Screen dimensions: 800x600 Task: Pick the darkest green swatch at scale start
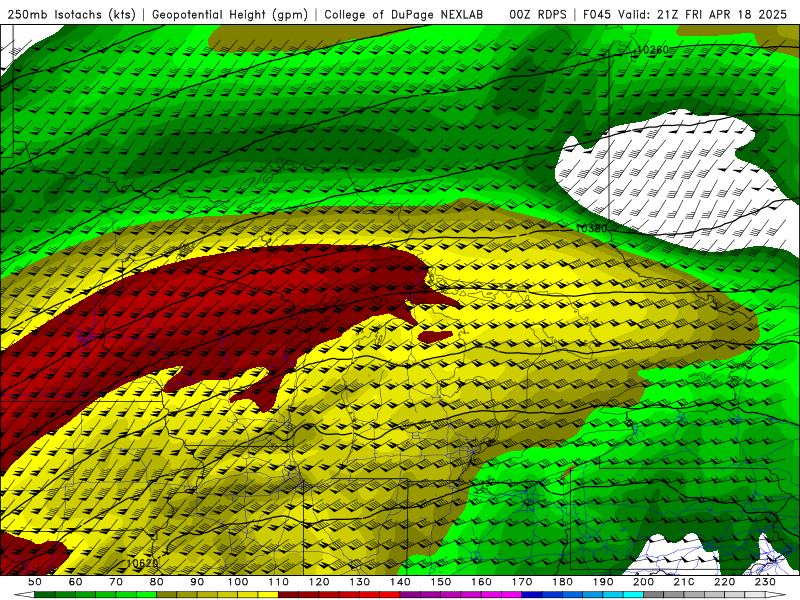pos(44,594)
